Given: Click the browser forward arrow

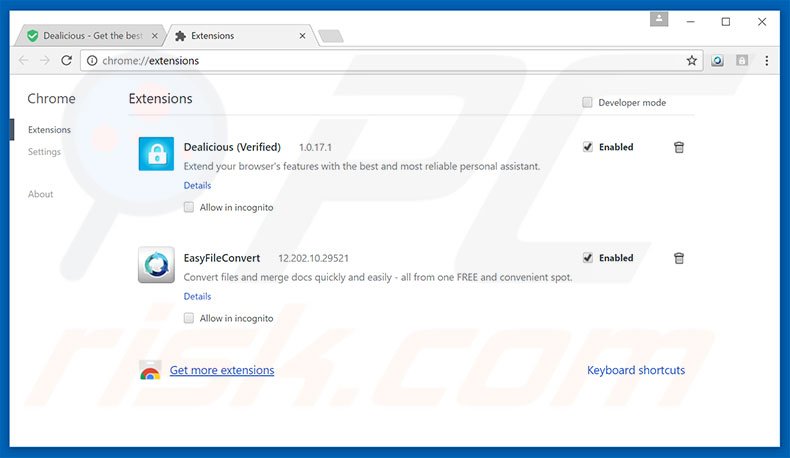Looking at the screenshot, I should click(x=45, y=60).
